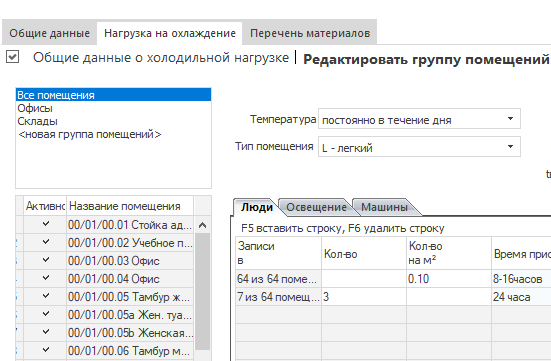The height and width of the screenshot is (361, 551).
Task: Toggle active check for 00/01/00.05b Женская row
Action: [46, 332]
